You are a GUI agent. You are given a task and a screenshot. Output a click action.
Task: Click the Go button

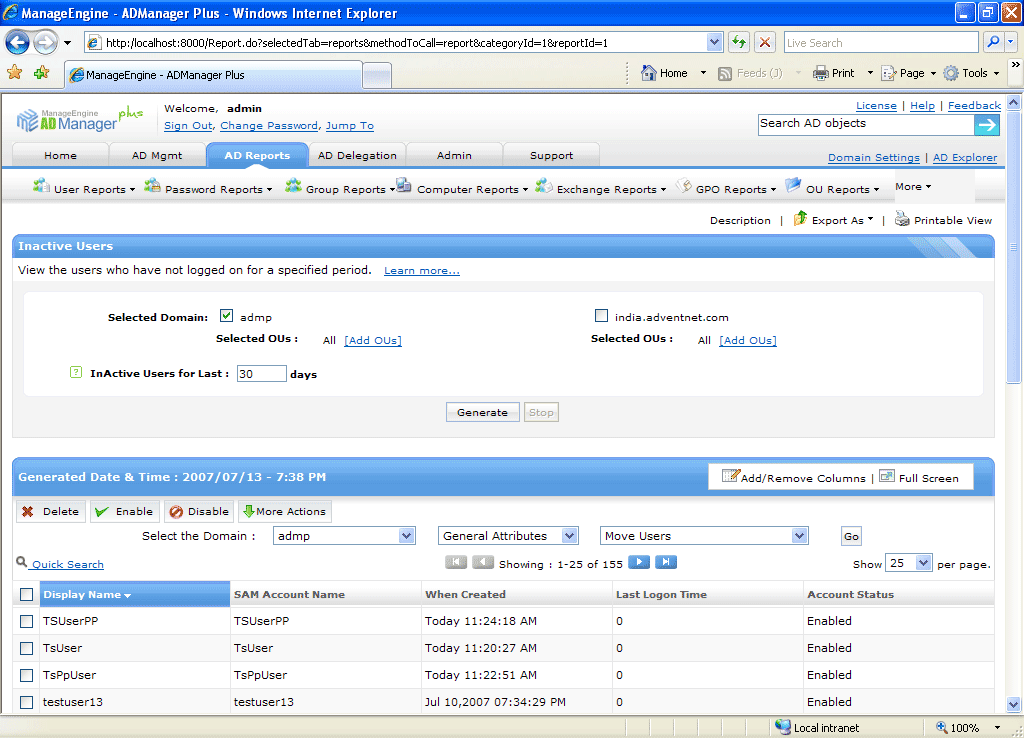coord(851,536)
